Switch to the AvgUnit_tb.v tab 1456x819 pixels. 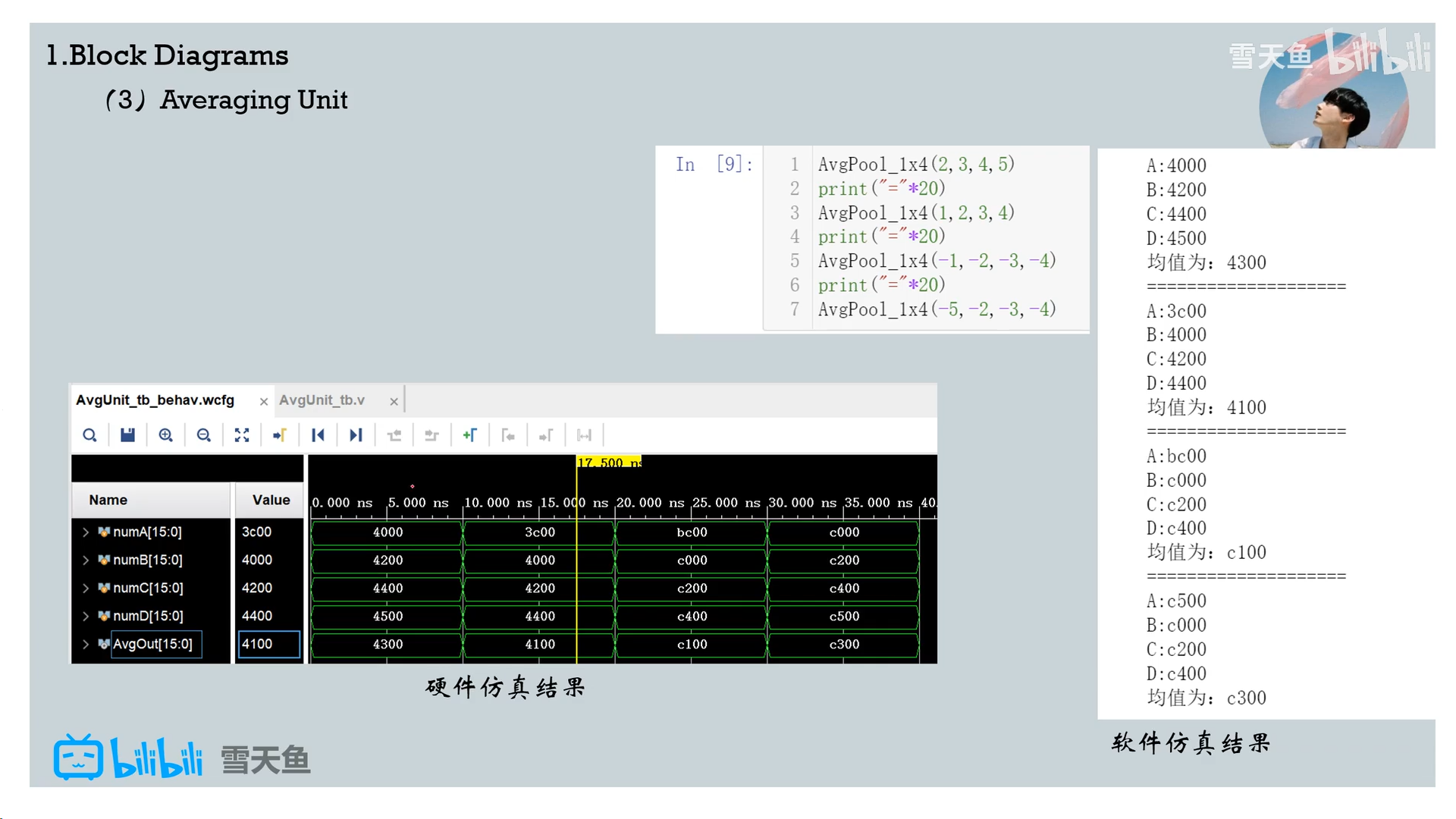pyautogui.click(x=322, y=400)
